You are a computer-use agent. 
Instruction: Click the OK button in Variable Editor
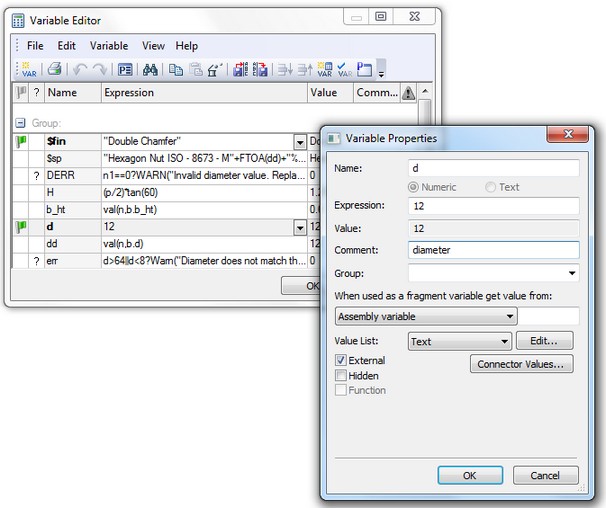301,286
